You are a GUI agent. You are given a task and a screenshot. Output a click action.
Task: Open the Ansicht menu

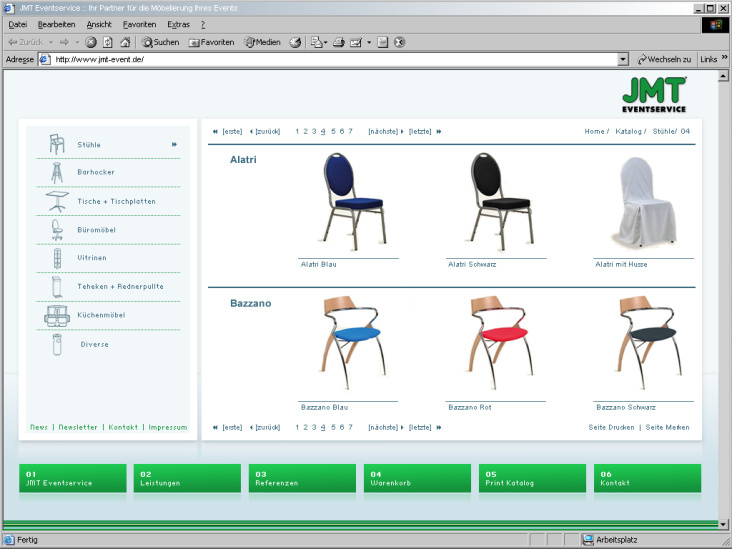99,24
